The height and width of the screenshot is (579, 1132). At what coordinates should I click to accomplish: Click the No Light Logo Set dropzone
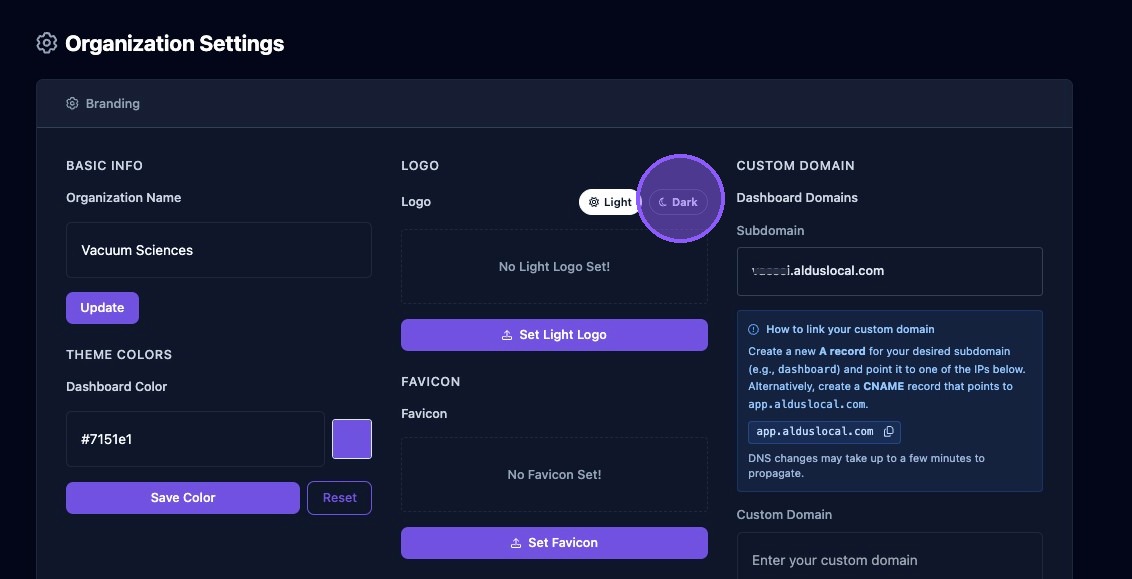click(x=554, y=266)
